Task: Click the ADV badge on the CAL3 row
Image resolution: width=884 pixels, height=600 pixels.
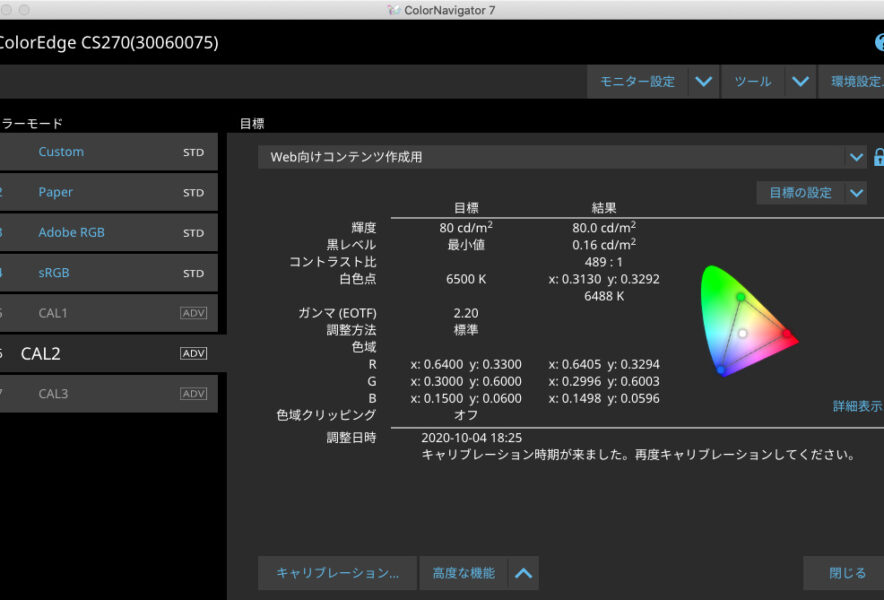Action: (193, 394)
